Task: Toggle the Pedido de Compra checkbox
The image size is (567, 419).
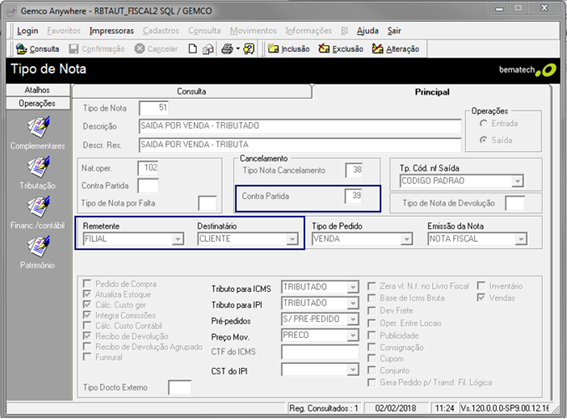Action: tap(87, 283)
